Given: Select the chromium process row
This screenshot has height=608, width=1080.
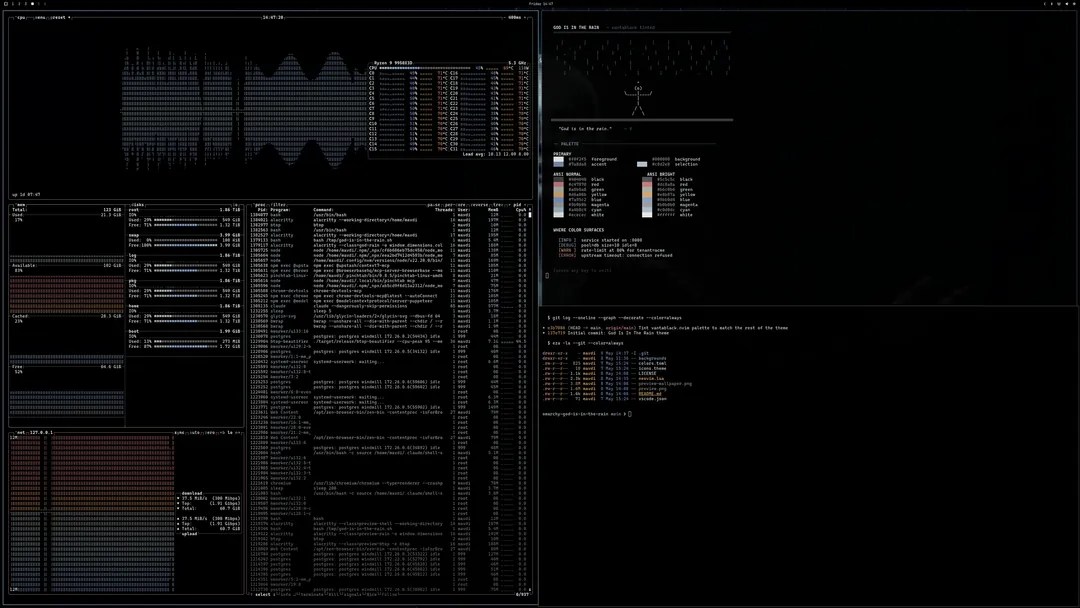Looking at the screenshot, I should pos(388,483).
